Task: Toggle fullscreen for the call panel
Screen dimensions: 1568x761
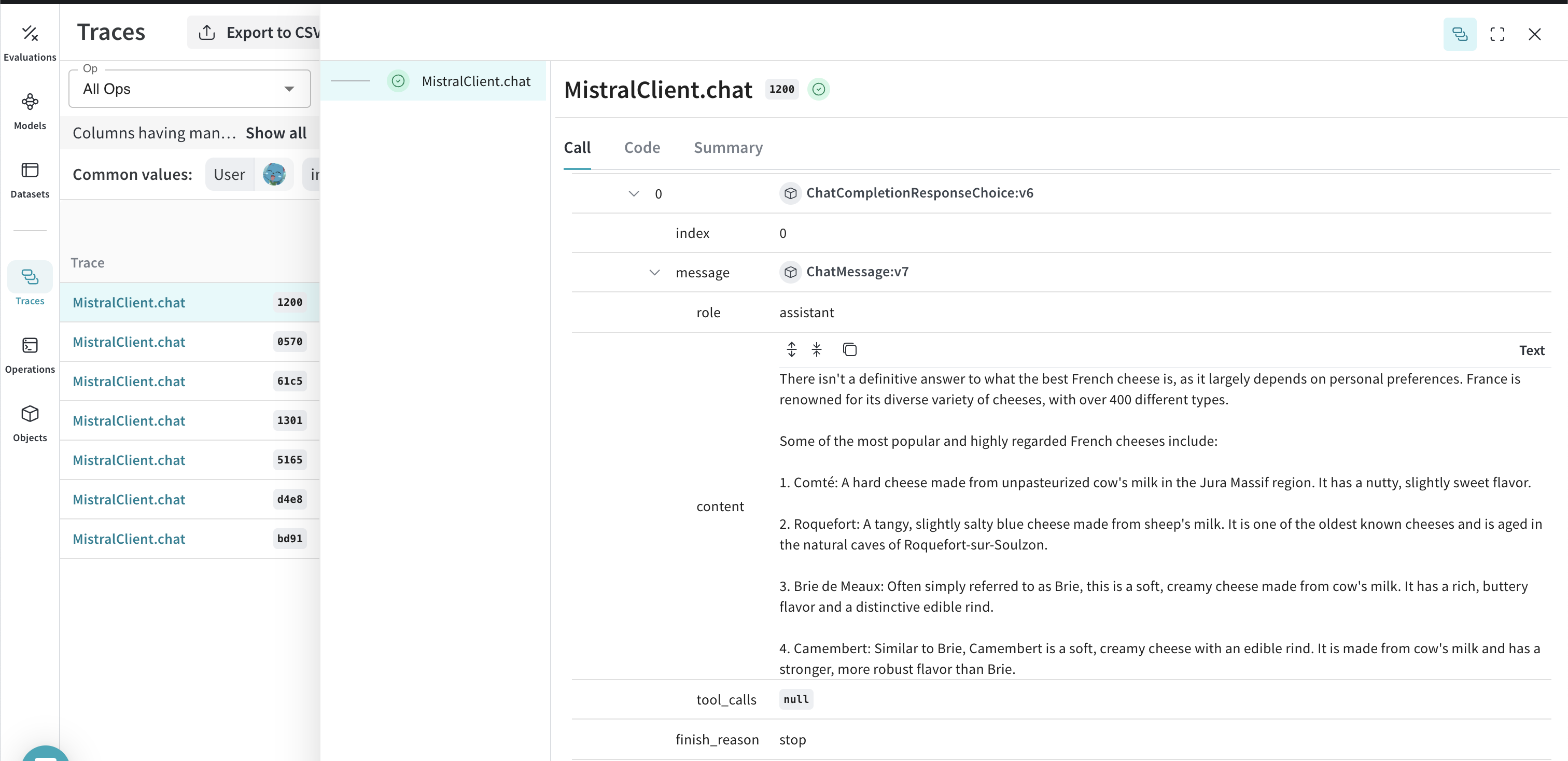Action: (x=1497, y=34)
